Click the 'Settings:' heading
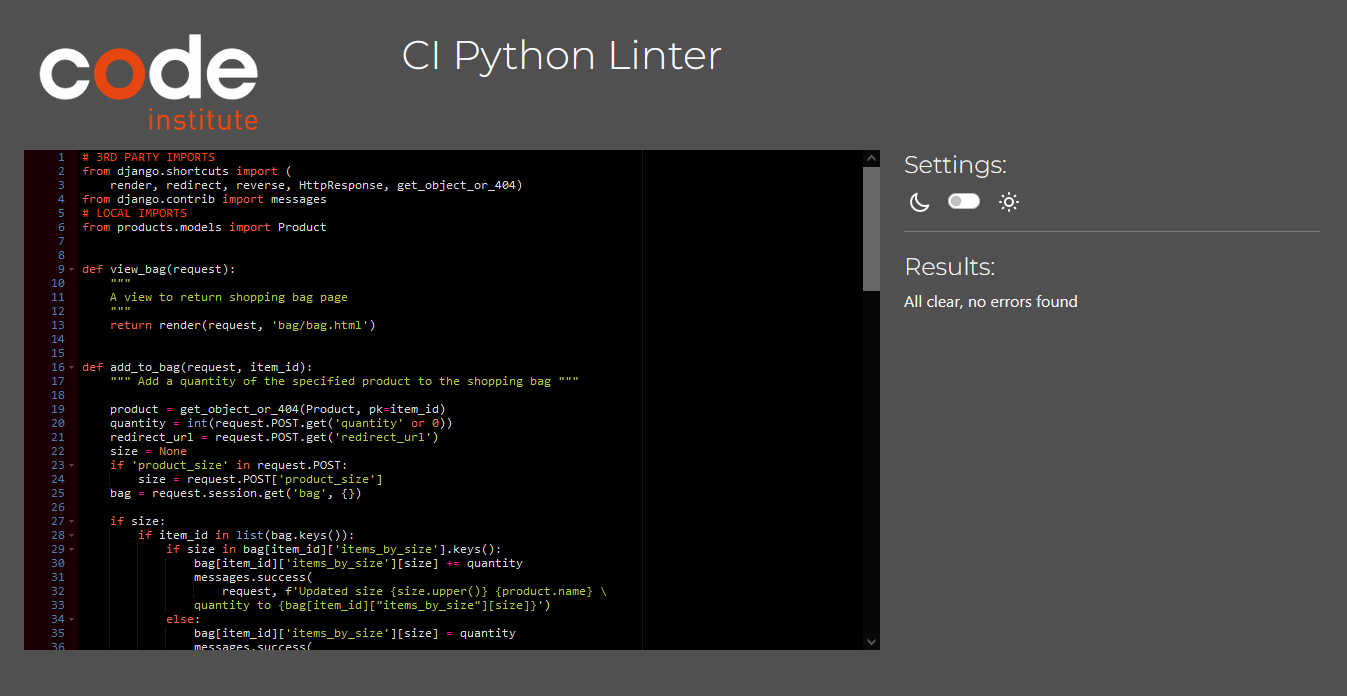Screen dimensions: 1347x696 955,165
